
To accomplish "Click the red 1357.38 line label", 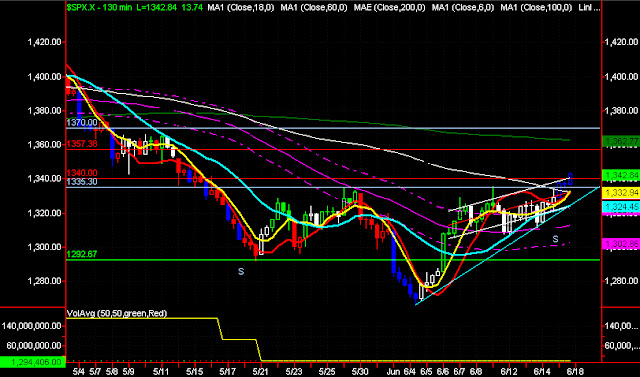I will pyautogui.click(x=82, y=144).
